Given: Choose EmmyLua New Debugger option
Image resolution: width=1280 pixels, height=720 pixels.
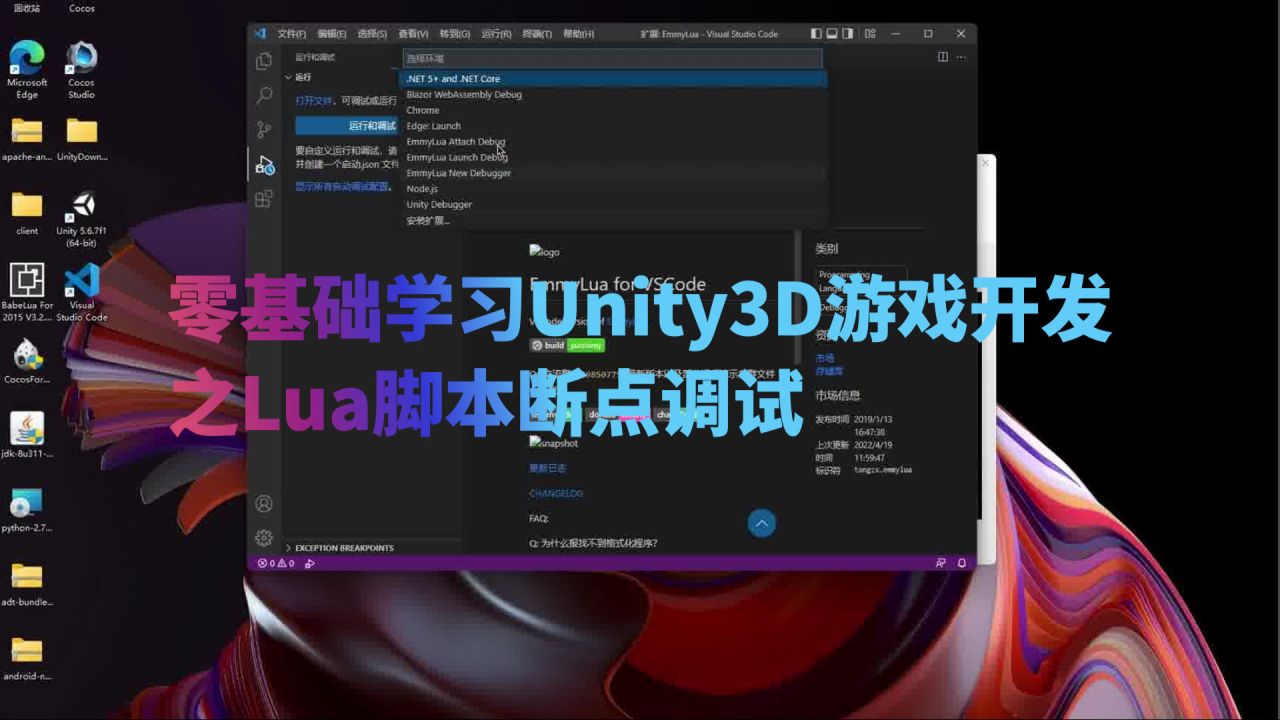Looking at the screenshot, I should (x=613, y=173).
